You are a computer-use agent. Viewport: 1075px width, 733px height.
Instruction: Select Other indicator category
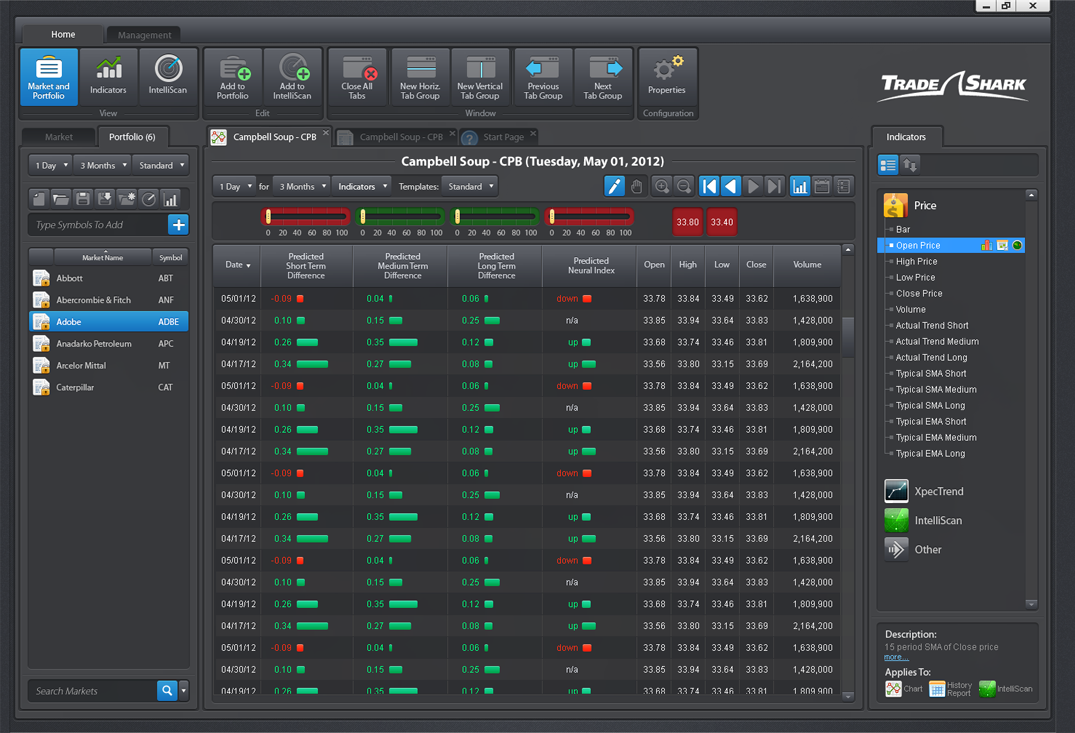[913, 549]
